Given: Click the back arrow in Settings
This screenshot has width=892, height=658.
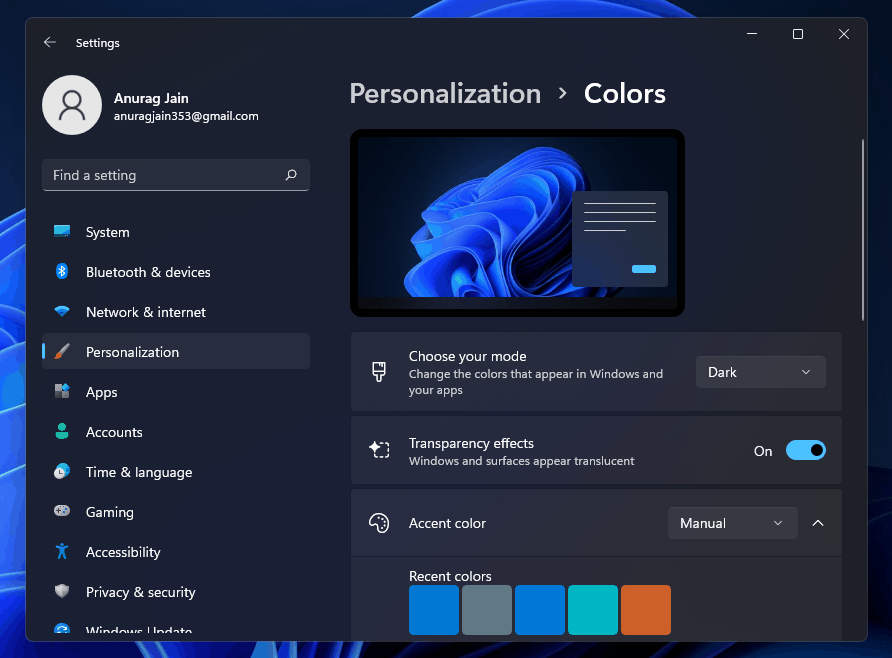Looking at the screenshot, I should tap(50, 43).
